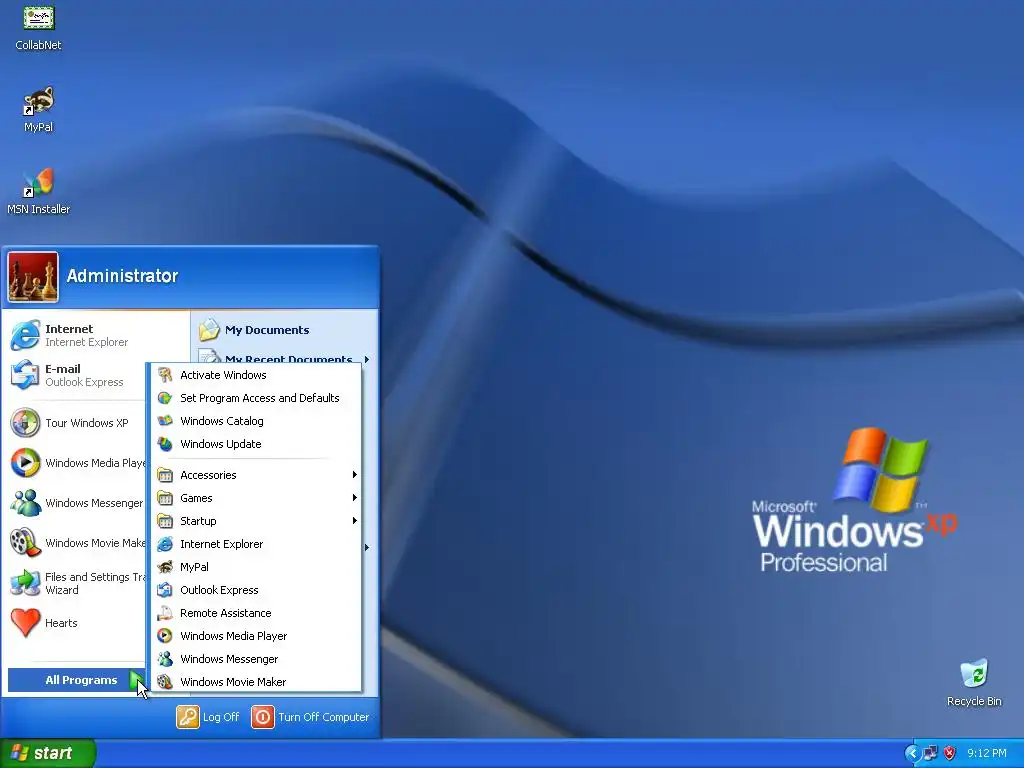
Task: Click All Programs button
Action: pos(78,680)
